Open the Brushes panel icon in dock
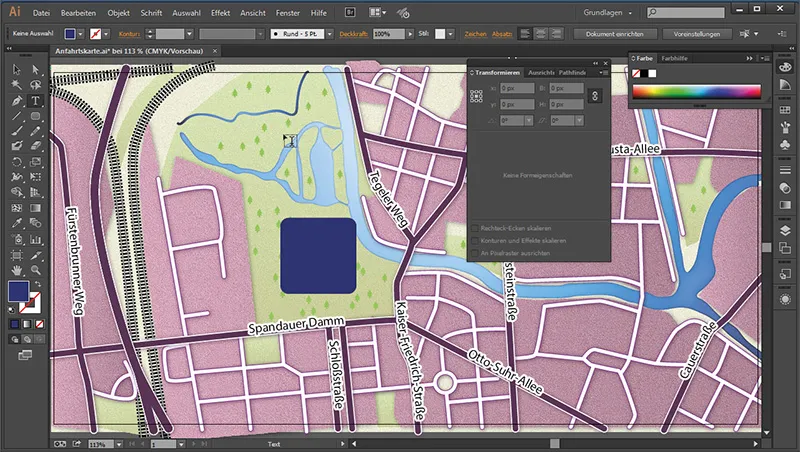 (785, 128)
